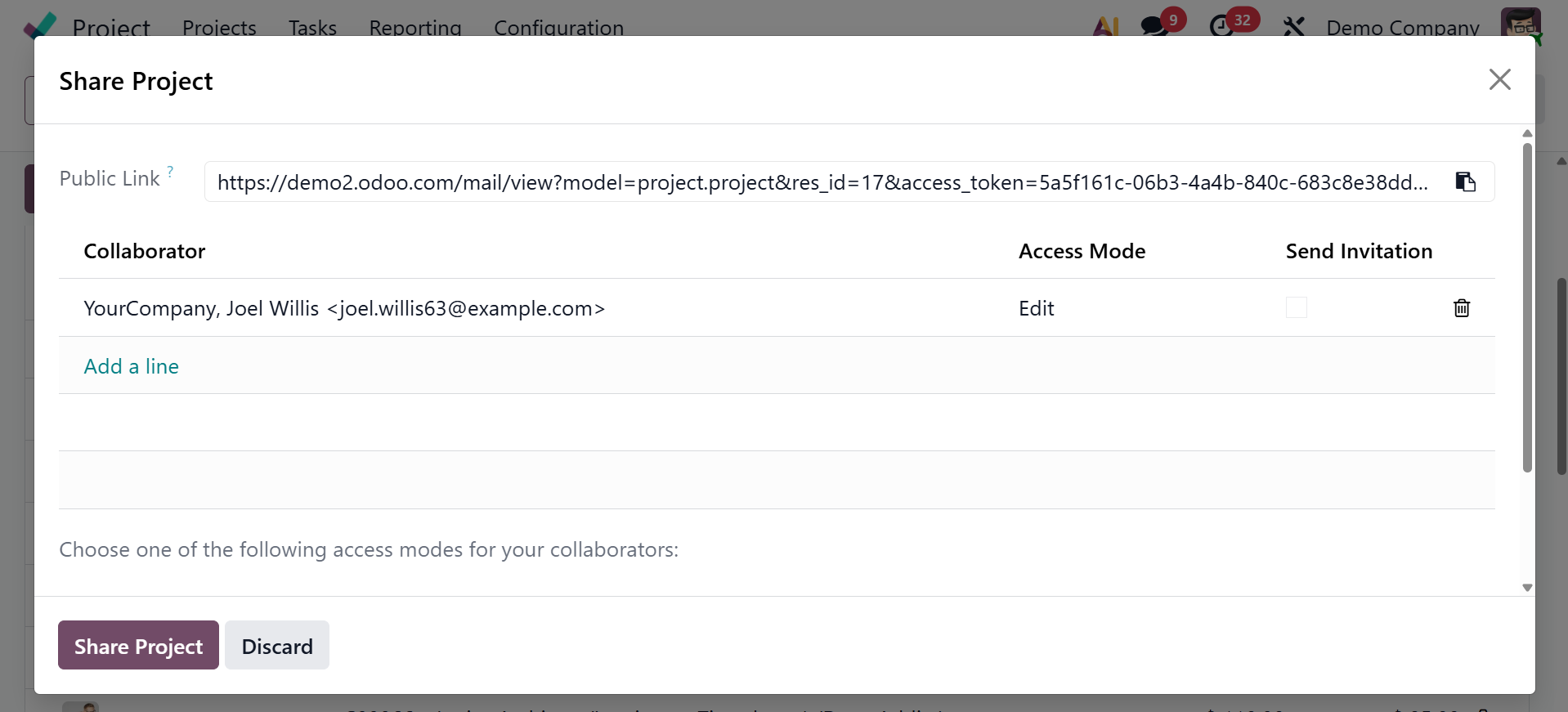
Task: Click the dialog's vertical scrollbar thumb
Action: 1527,307
